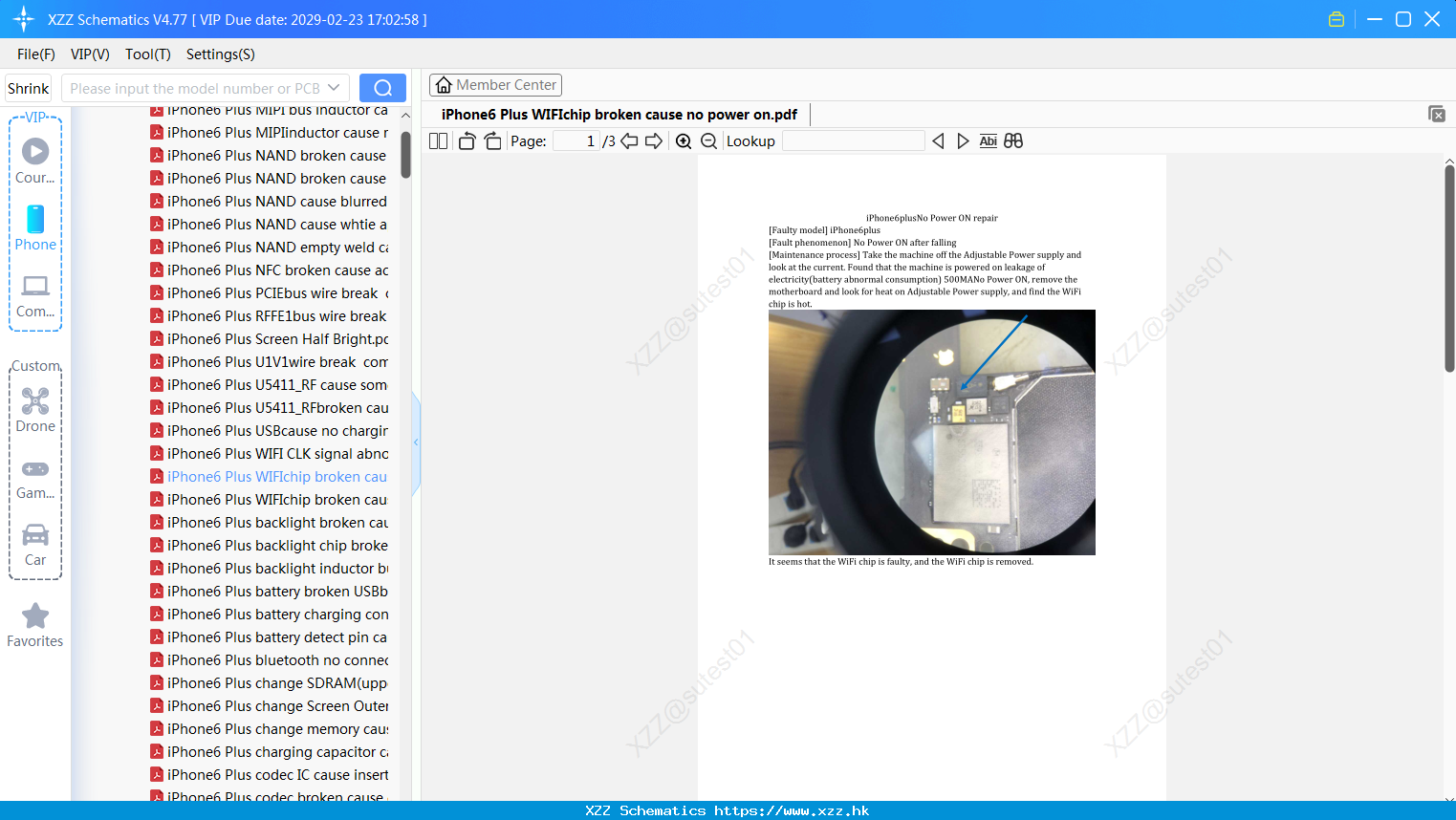Click the Shrink button
The height and width of the screenshot is (820, 1456).
[29, 88]
